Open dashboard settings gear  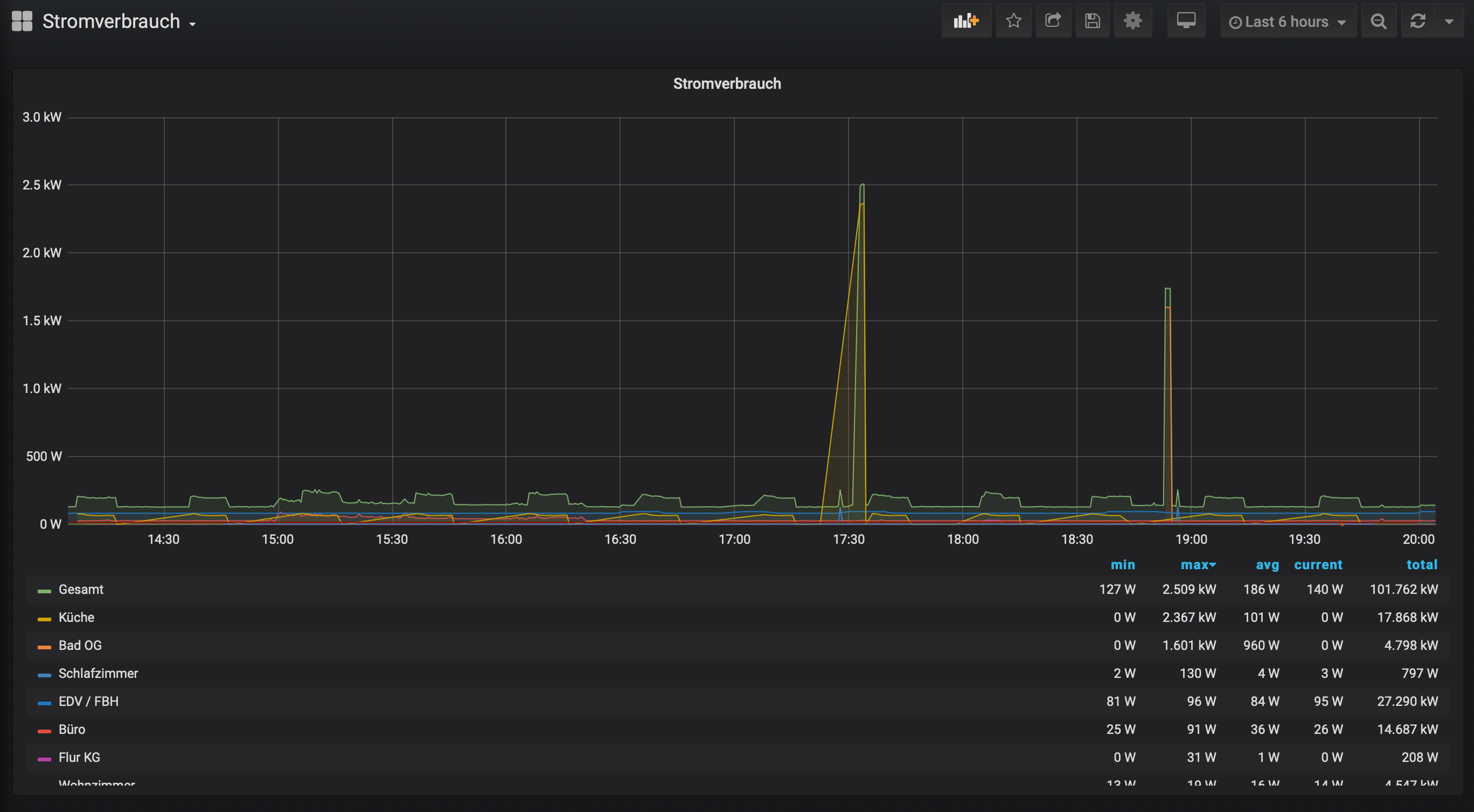point(1132,21)
